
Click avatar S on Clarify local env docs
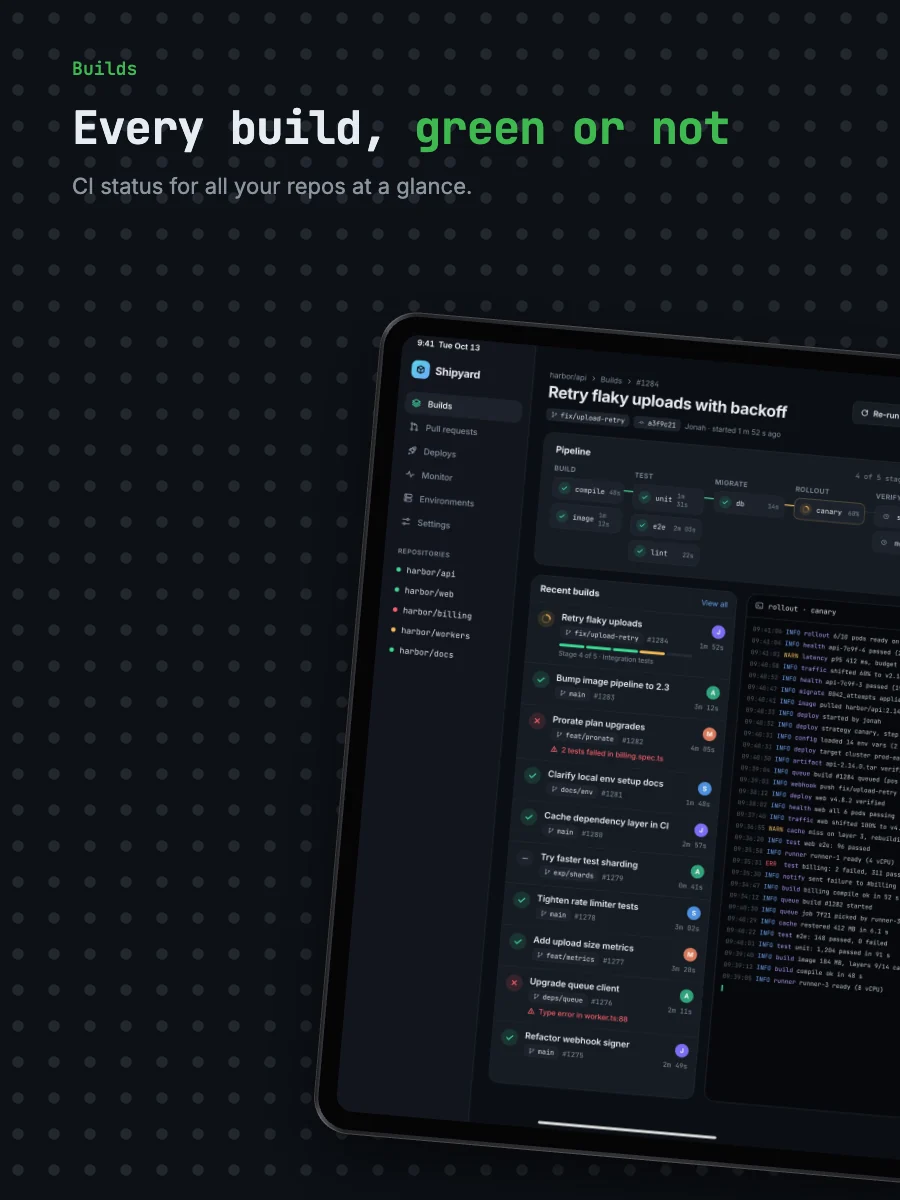[705, 788]
